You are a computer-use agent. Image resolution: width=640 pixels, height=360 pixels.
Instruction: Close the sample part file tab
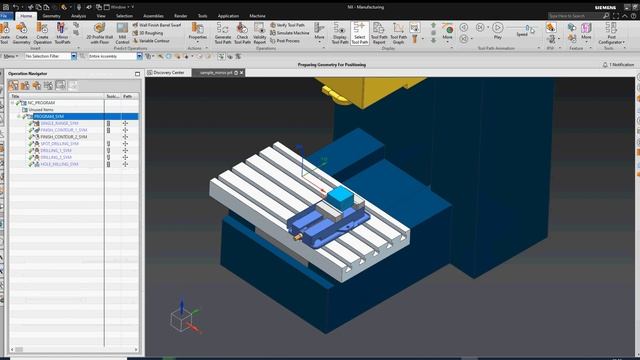pyautogui.click(x=242, y=73)
